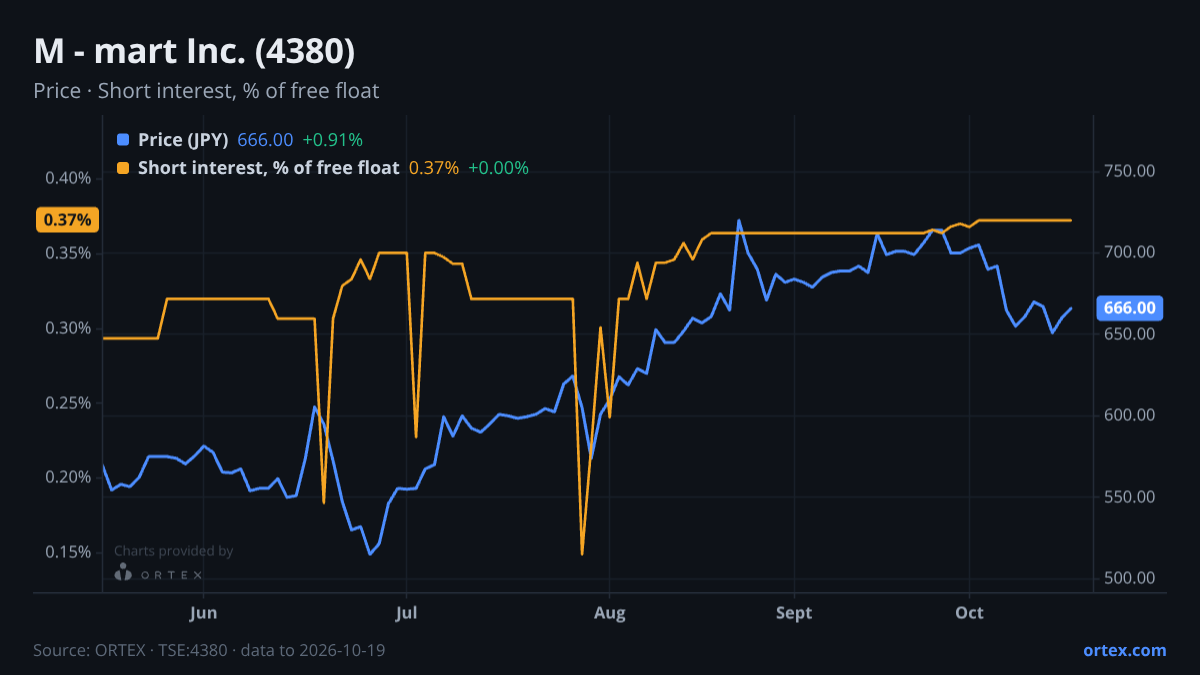Click the 600.00 right axis label
The height and width of the screenshot is (675, 1200).
coord(1131,415)
